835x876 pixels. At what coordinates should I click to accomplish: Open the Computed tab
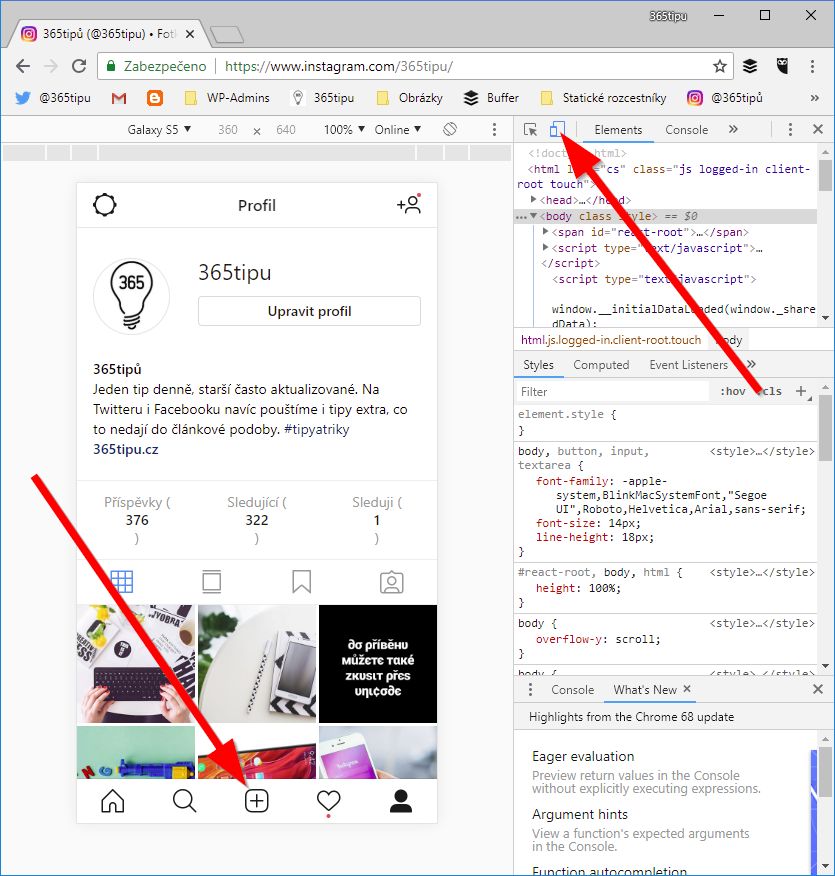601,365
